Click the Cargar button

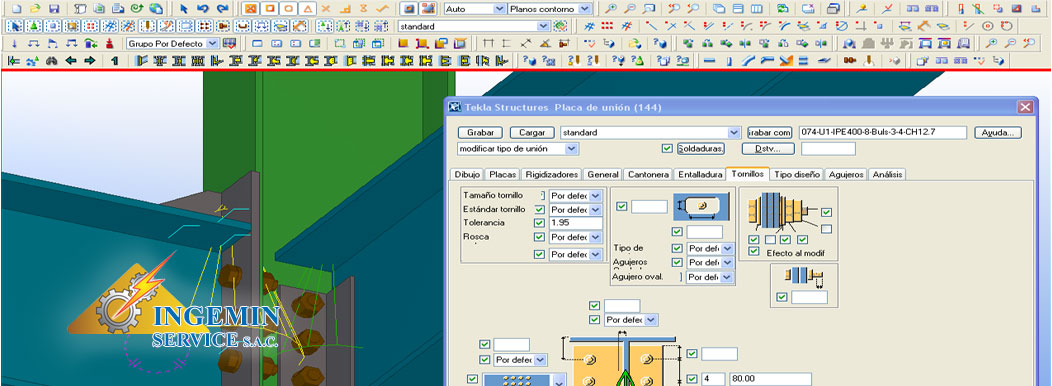[532, 132]
